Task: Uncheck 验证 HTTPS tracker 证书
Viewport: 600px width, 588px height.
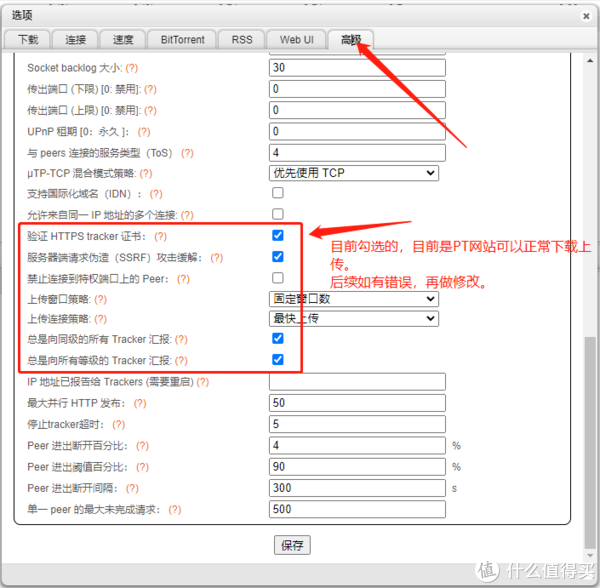Action: [x=278, y=235]
